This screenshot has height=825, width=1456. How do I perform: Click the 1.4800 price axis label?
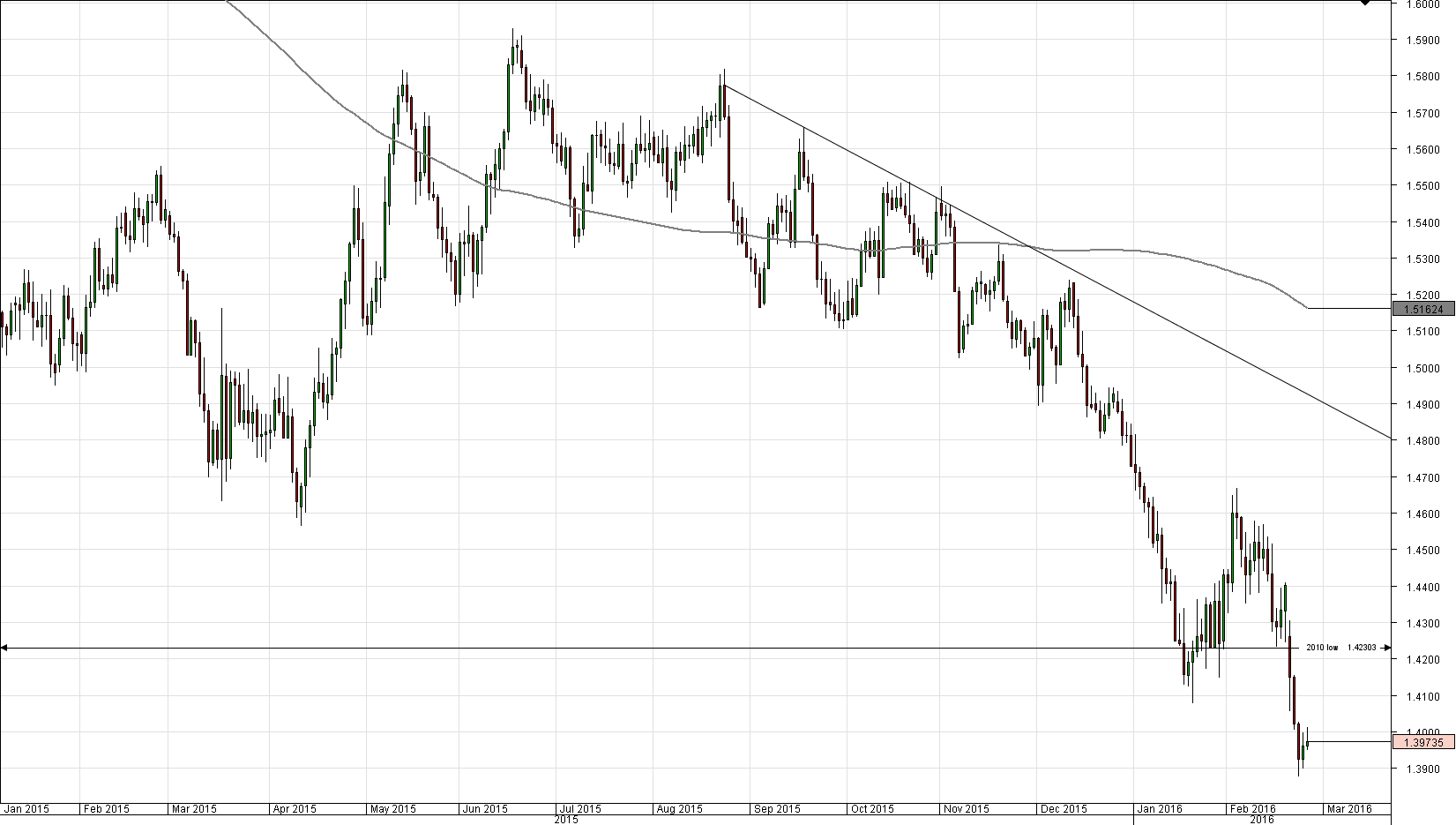[x=1424, y=441]
